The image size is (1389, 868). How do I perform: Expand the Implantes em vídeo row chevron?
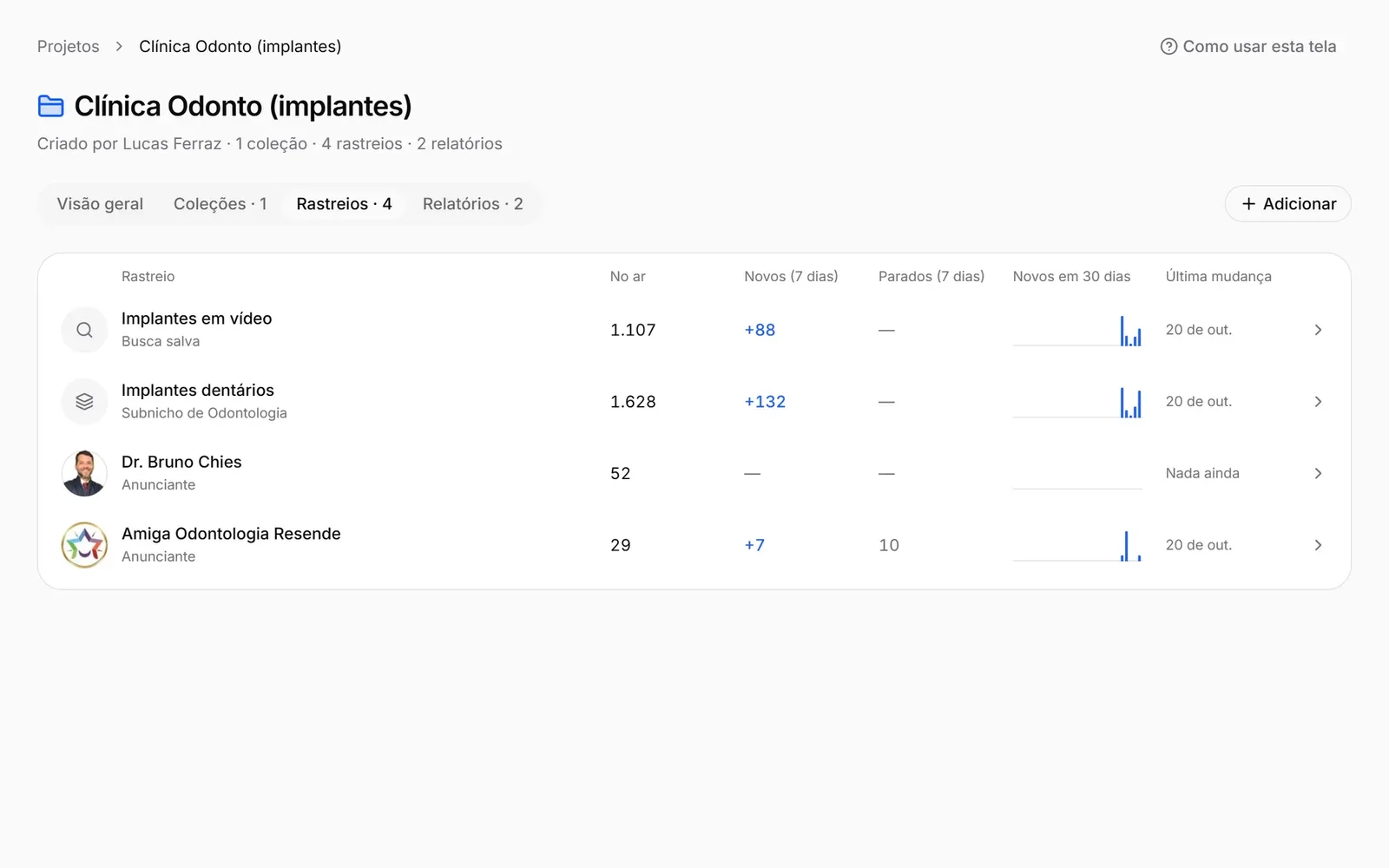[1318, 330]
